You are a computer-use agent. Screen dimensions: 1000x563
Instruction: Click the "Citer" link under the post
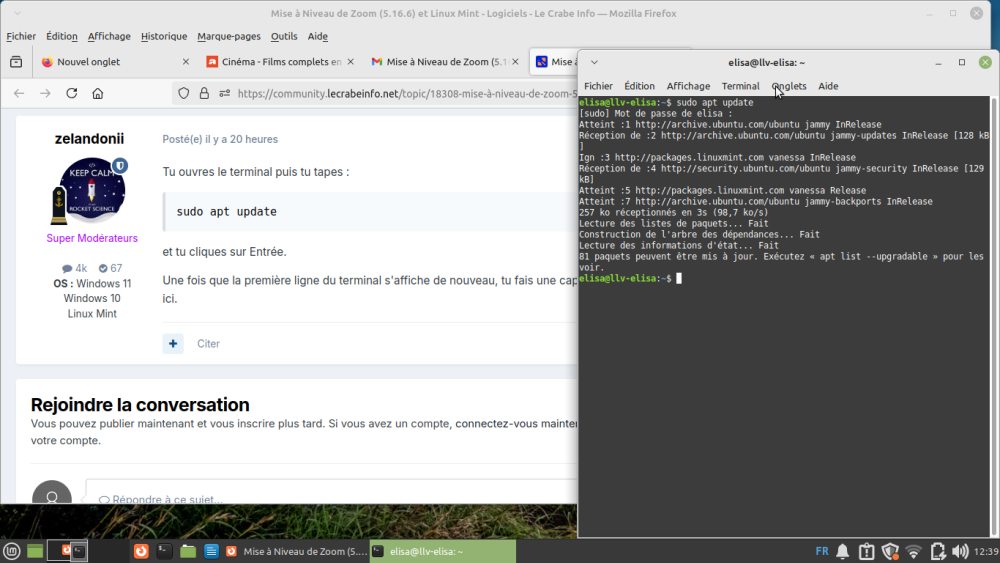tap(208, 343)
